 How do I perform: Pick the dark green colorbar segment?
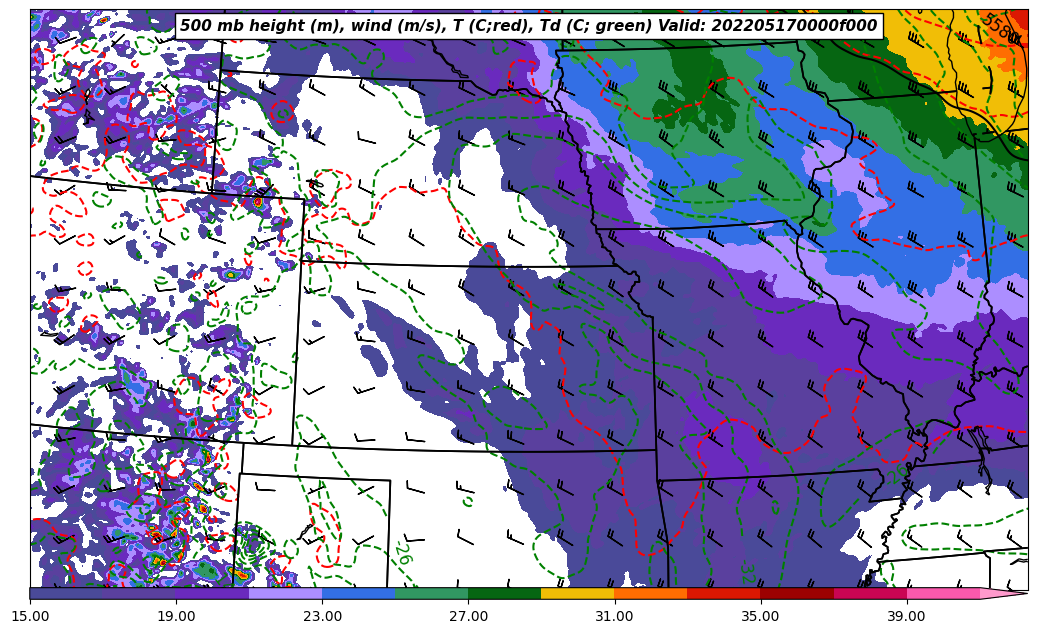coord(504,593)
